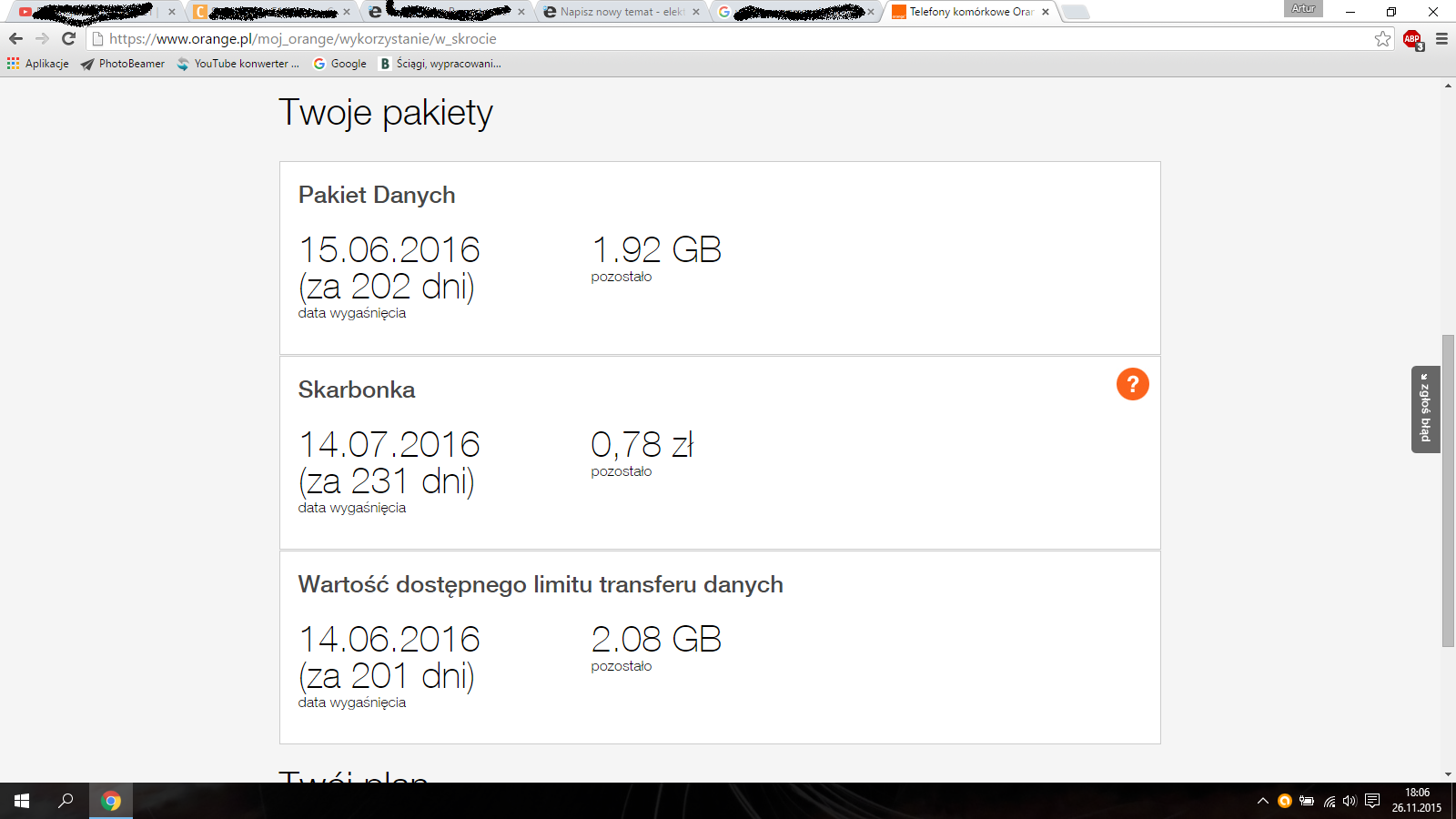The width and height of the screenshot is (1456, 819).
Task: Click the taskbar search magnifier icon
Action: coord(66,801)
